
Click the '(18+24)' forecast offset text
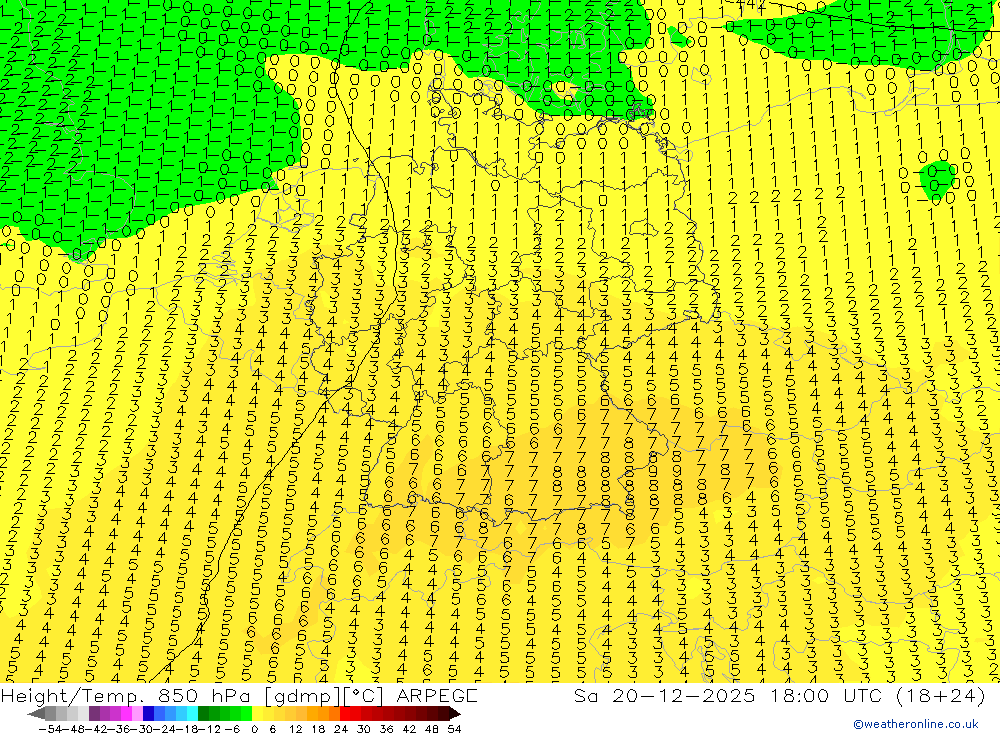(941, 696)
